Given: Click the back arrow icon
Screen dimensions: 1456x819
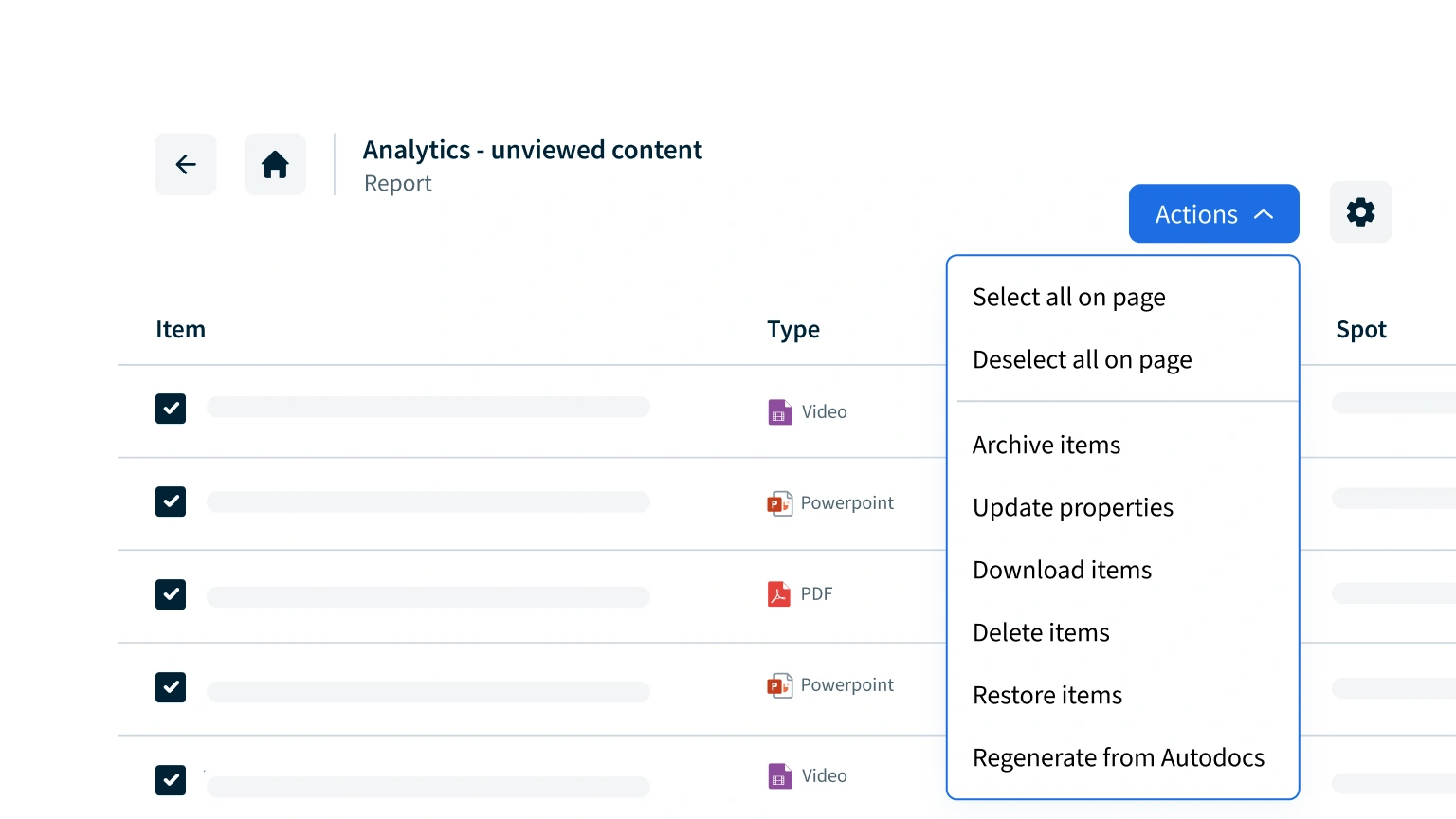Looking at the screenshot, I should click(x=186, y=165).
